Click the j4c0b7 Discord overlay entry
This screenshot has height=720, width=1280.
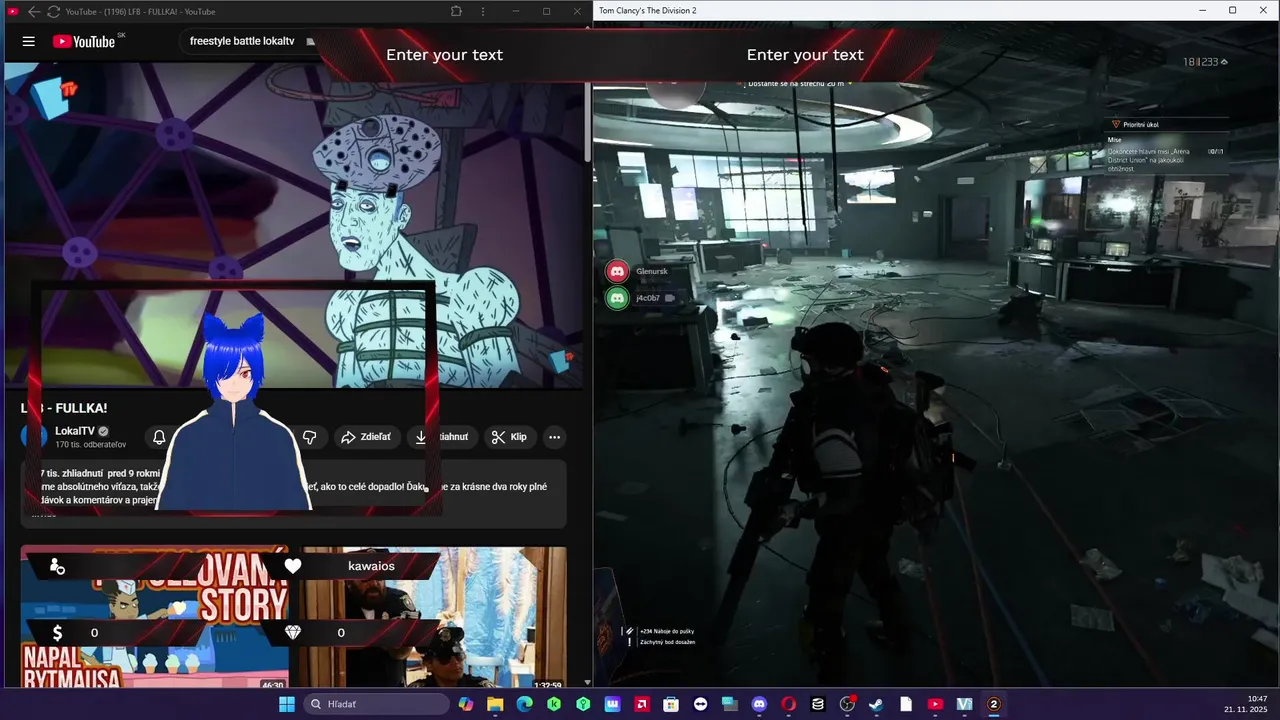pyautogui.click(x=640, y=298)
